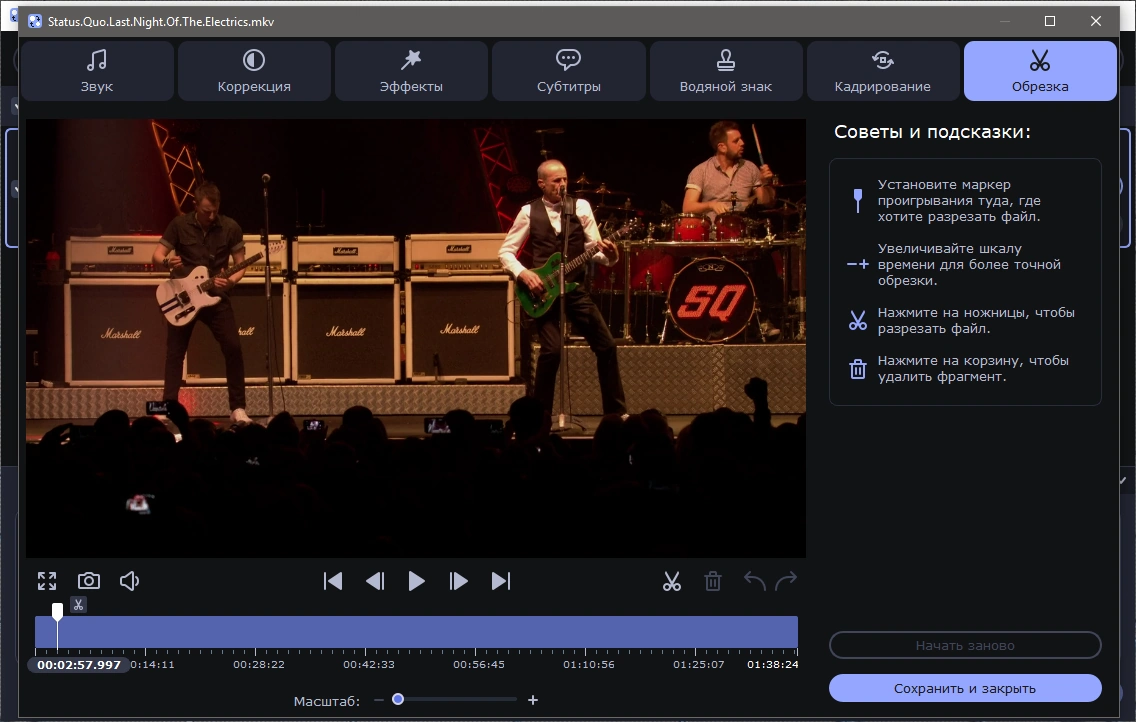Screen dimensions: 1136x722
Task: Switch to the Коррекция tab
Action: pyautogui.click(x=254, y=71)
